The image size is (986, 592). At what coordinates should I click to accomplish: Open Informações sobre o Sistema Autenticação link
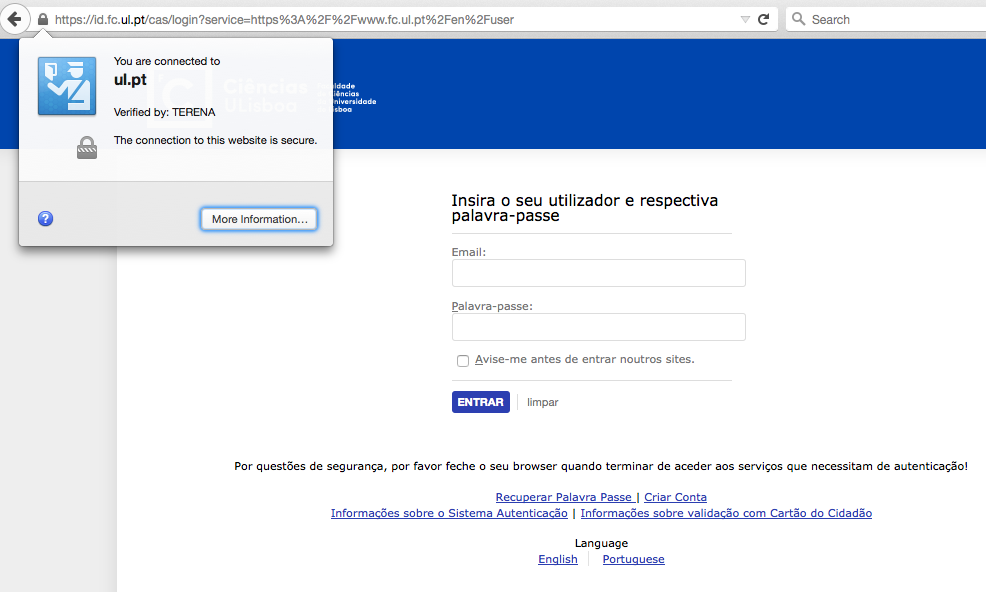point(449,513)
